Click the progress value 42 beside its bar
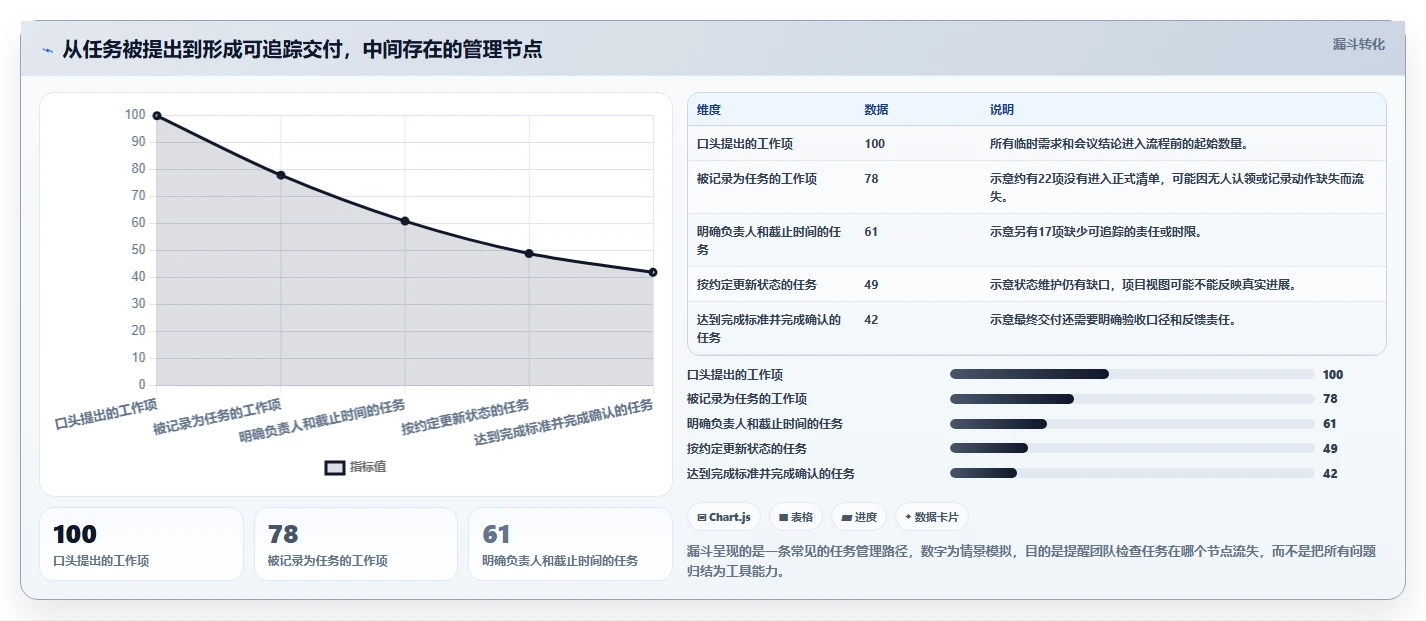1426x621 pixels. click(1330, 474)
